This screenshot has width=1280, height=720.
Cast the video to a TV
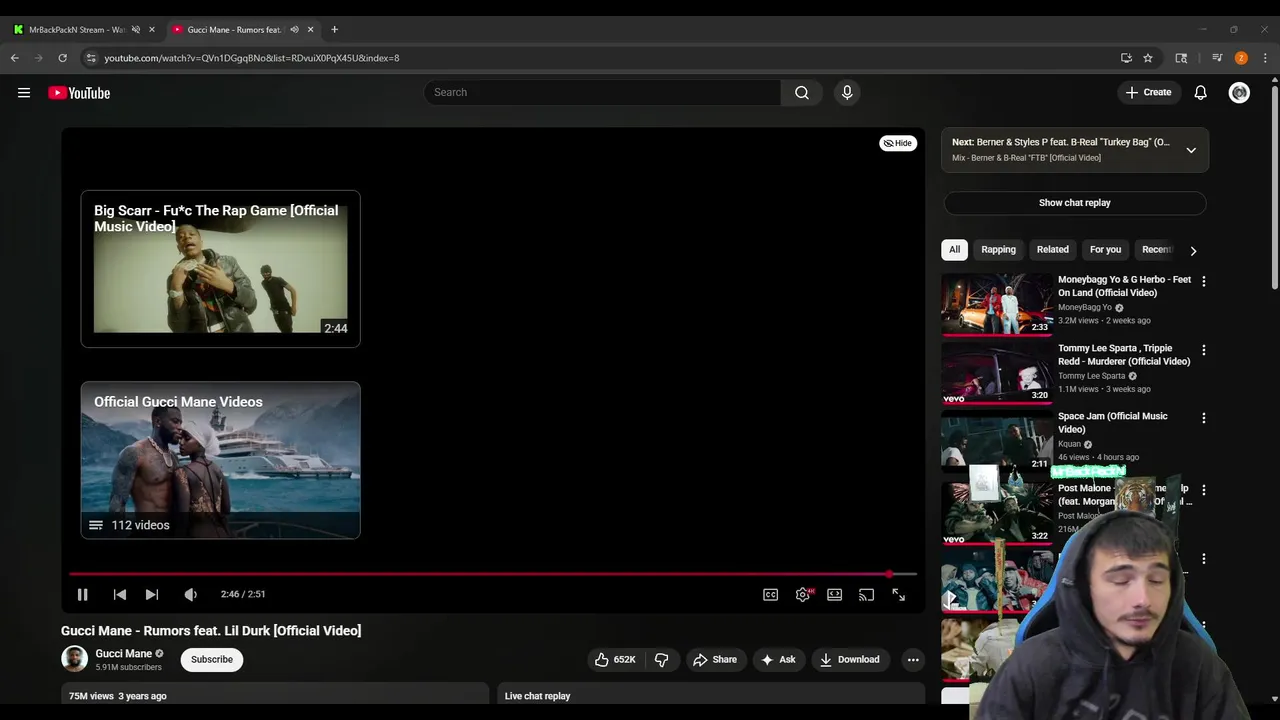tap(866, 595)
